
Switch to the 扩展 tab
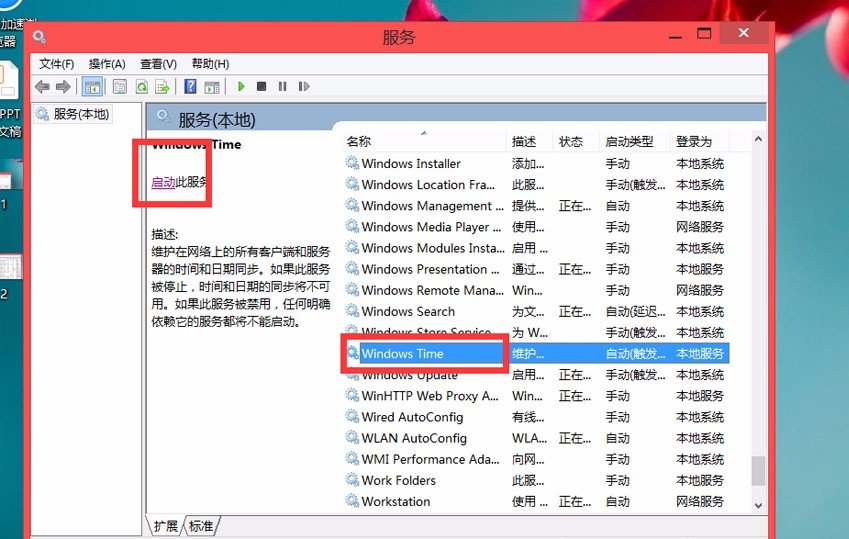(x=165, y=526)
